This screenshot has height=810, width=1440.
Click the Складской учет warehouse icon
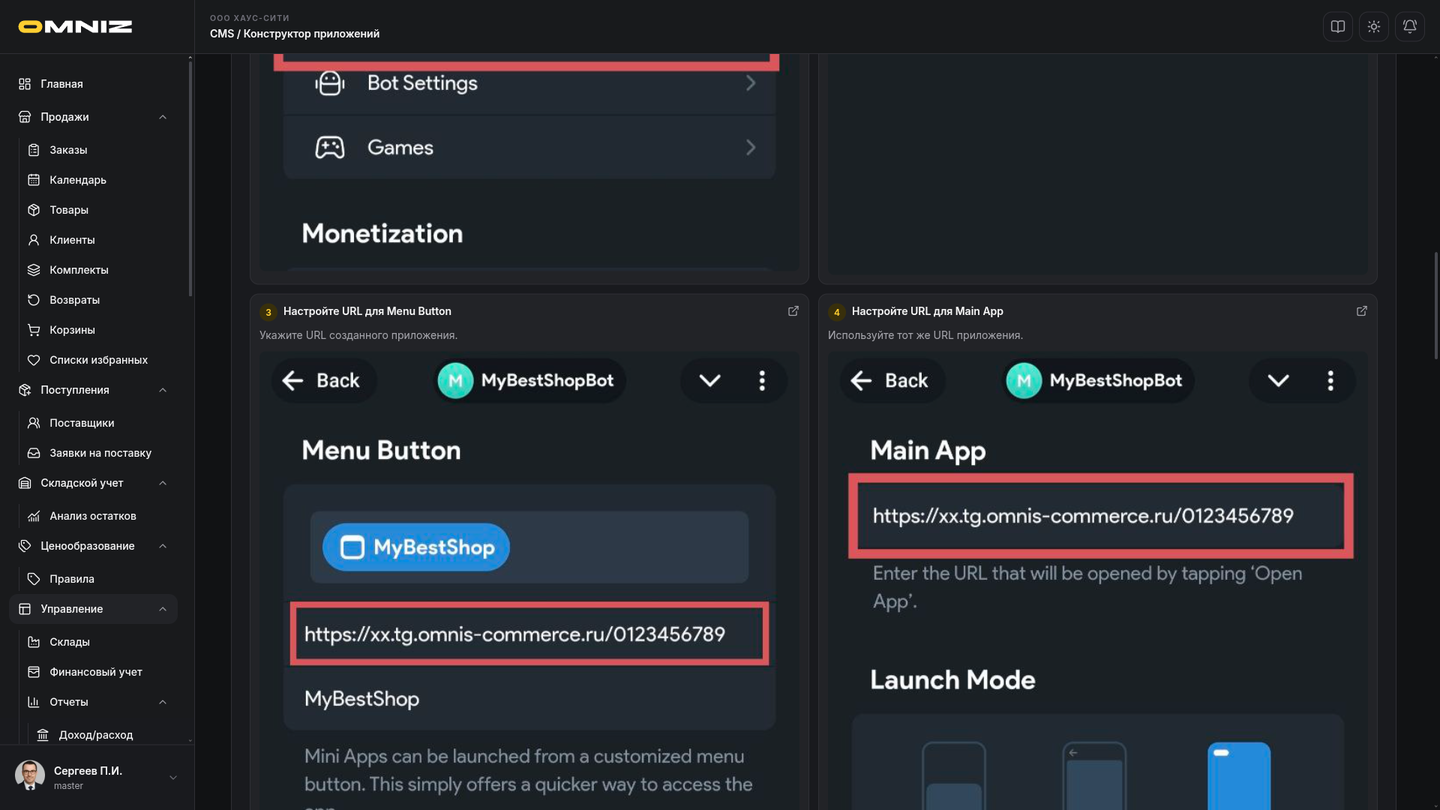[x=25, y=483]
